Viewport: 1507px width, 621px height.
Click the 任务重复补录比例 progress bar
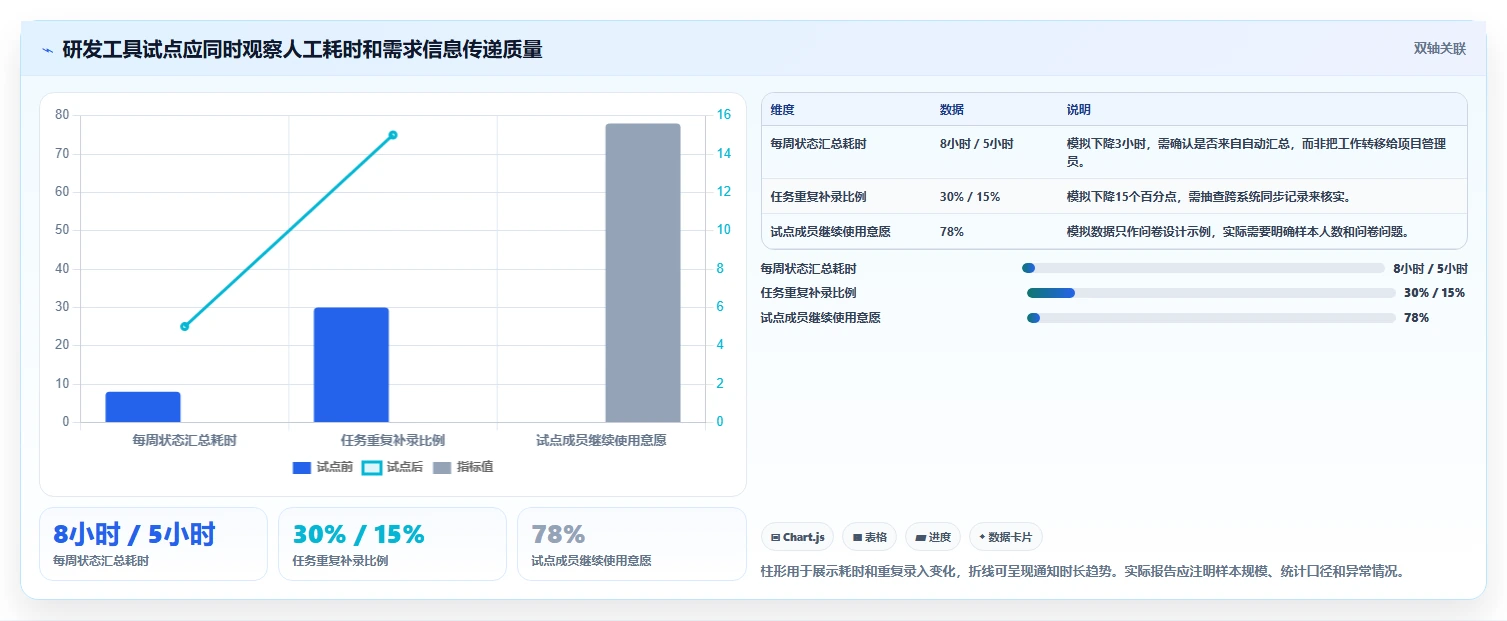click(x=1211, y=293)
